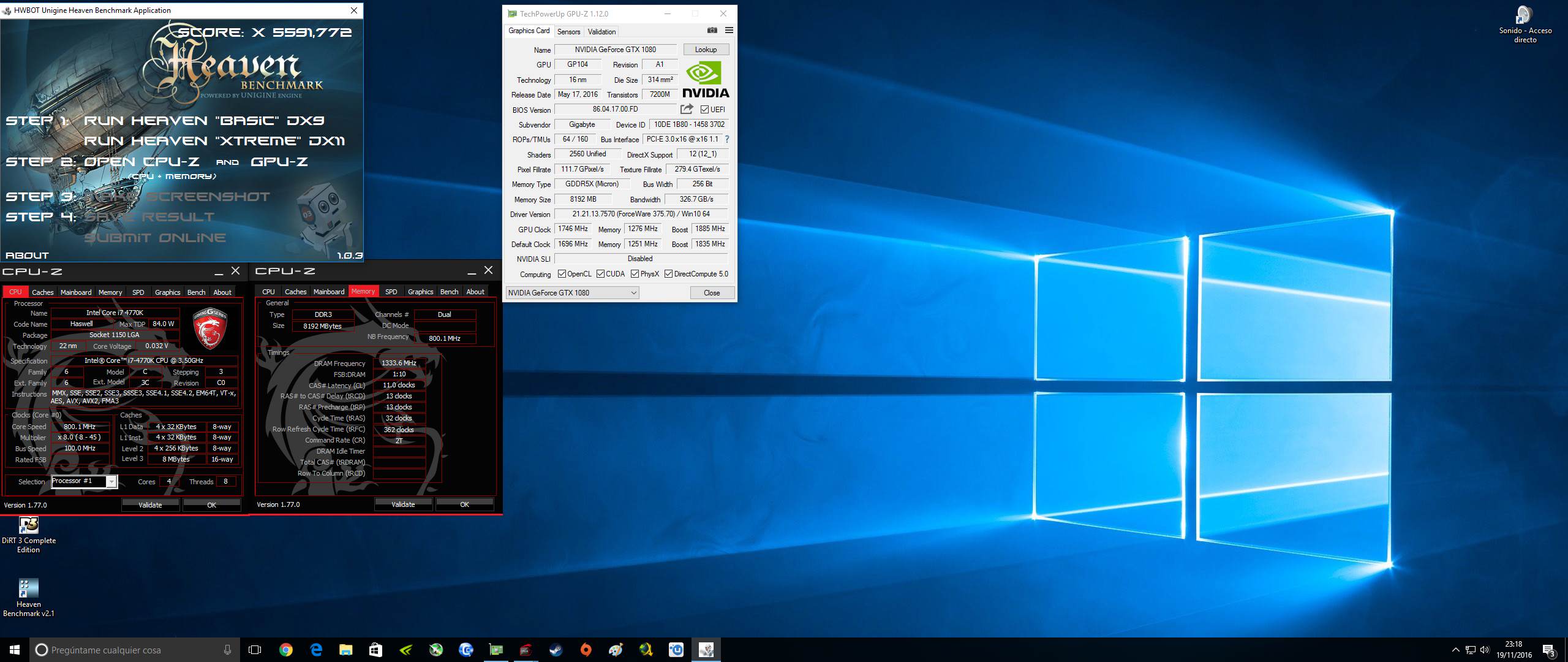1568x662 pixels.
Task: Open the taskbar clock and date
Action: [x=1513, y=650]
